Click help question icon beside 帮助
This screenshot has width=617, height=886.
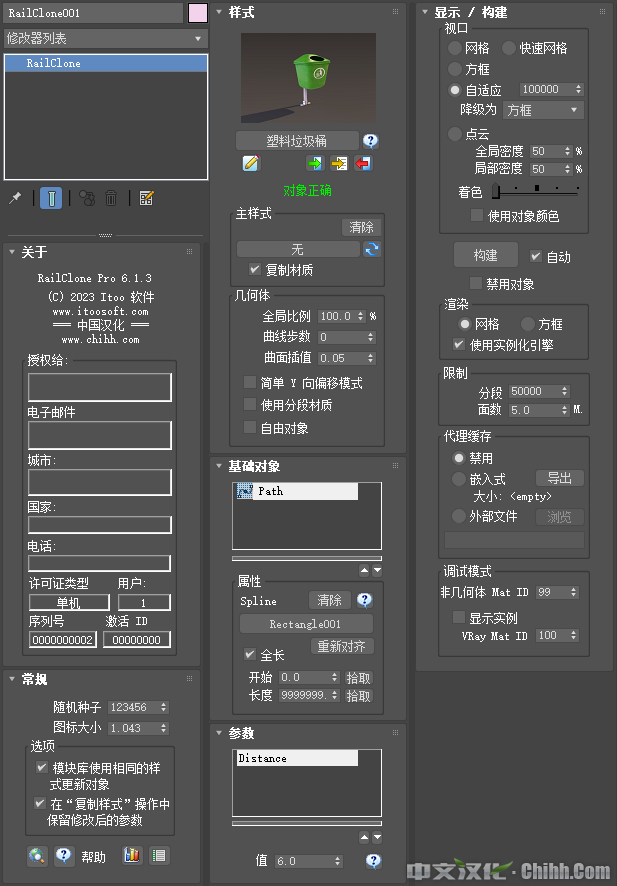coord(64,856)
